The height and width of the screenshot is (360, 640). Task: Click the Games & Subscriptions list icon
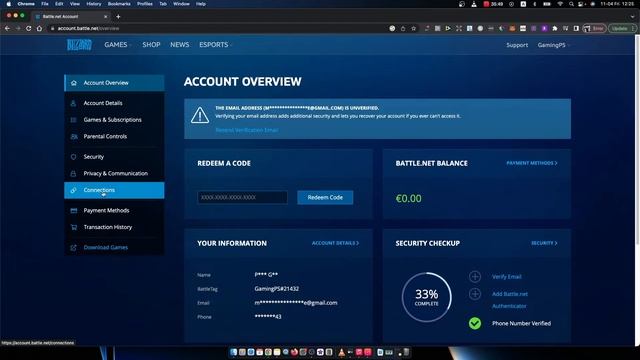(x=73, y=120)
